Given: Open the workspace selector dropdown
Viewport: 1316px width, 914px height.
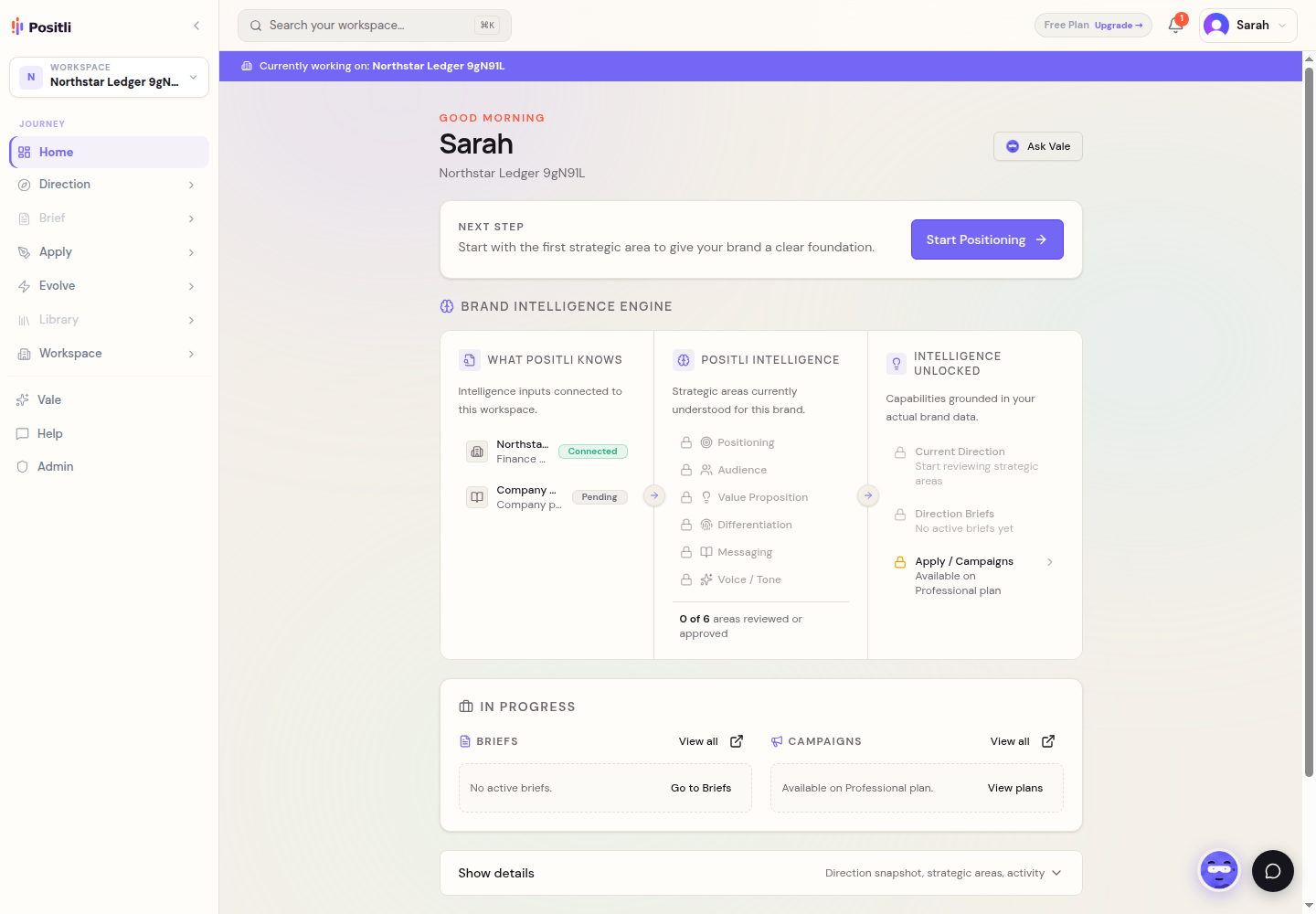Looking at the screenshot, I should point(109,77).
